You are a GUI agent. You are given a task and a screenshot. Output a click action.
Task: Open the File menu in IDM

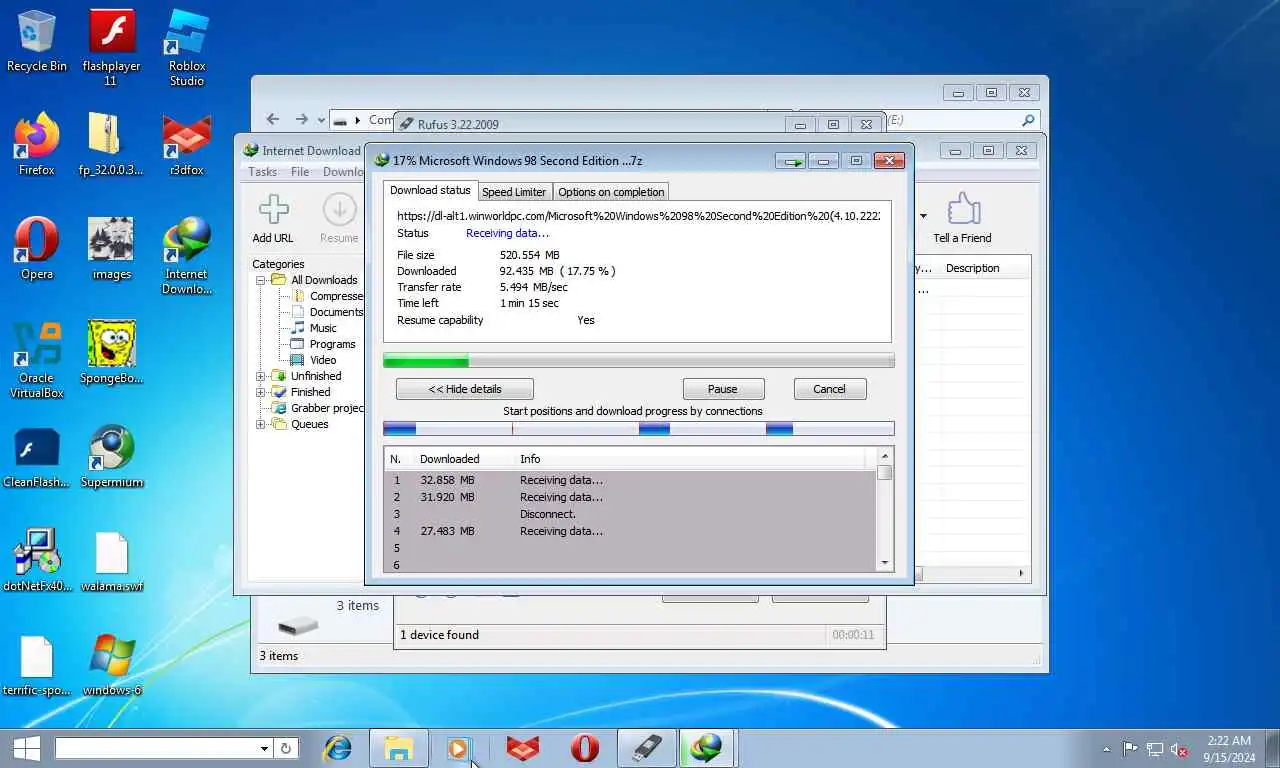click(300, 172)
